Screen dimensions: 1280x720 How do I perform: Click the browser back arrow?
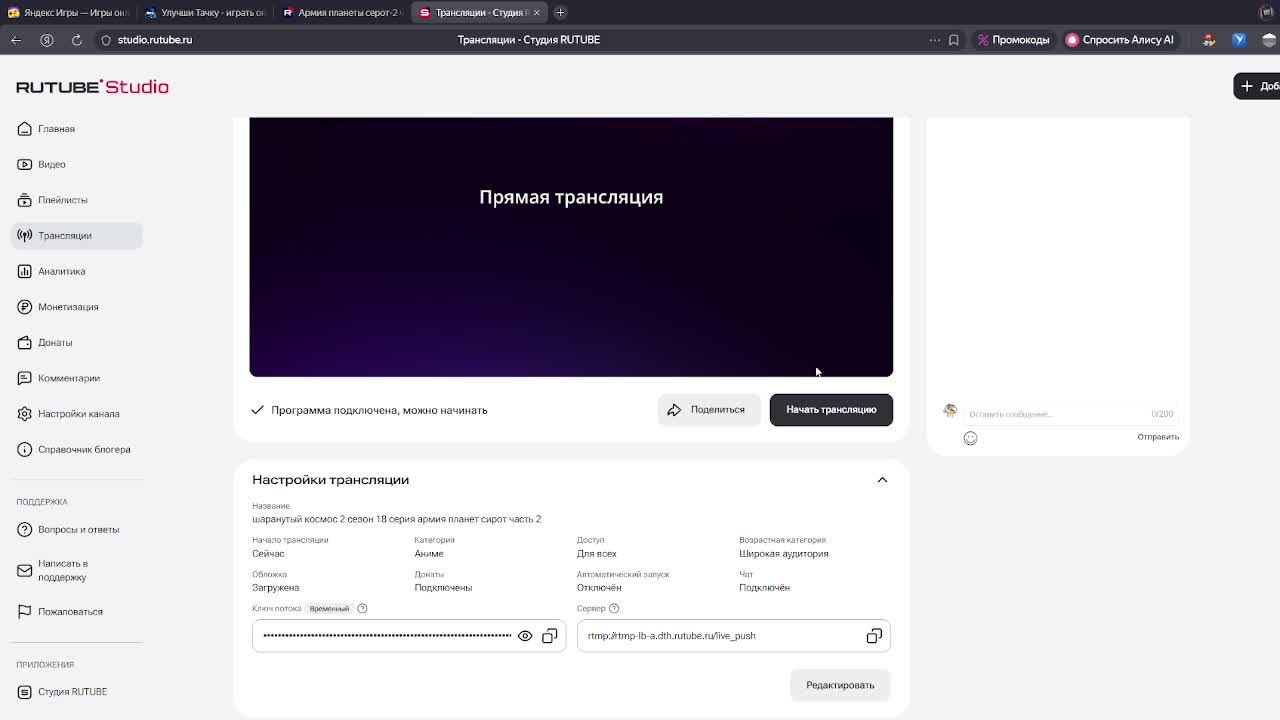(16, 40)
